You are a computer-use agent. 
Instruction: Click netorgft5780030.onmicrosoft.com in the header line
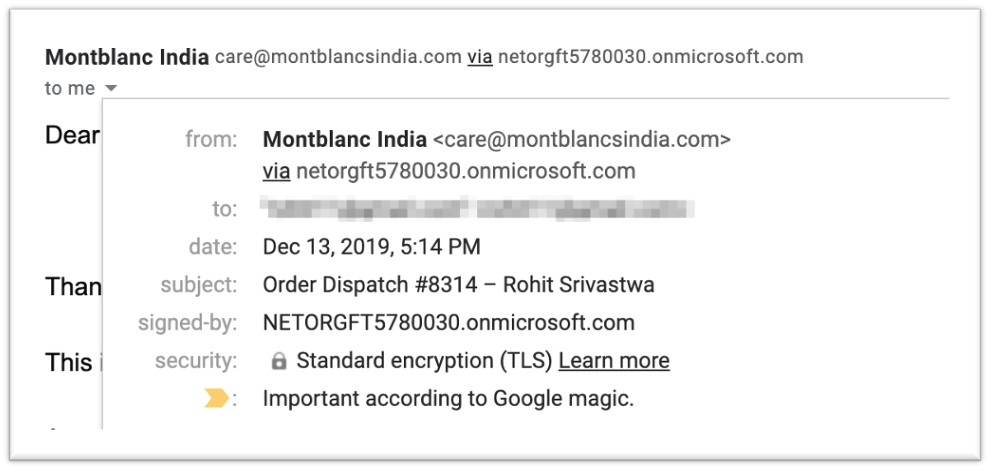650,57
